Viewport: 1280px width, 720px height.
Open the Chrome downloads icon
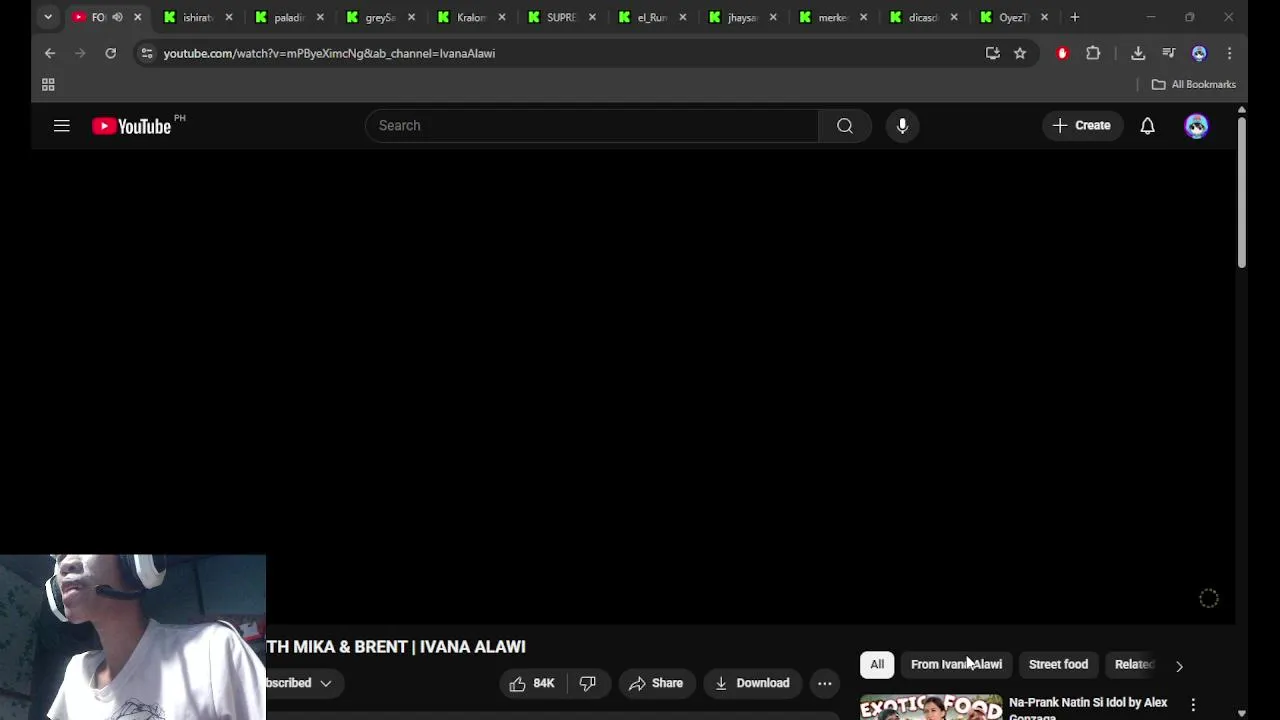[1138, 53]
